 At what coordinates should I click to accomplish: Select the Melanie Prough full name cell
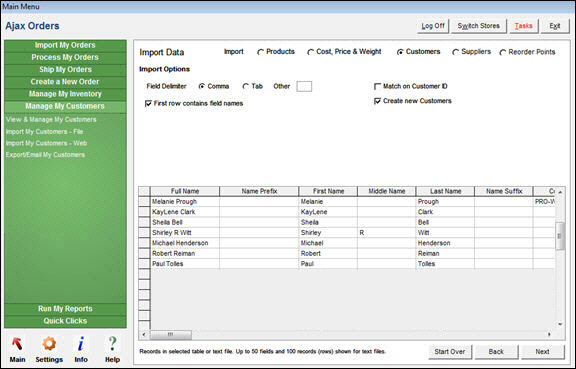coord(185,202)
